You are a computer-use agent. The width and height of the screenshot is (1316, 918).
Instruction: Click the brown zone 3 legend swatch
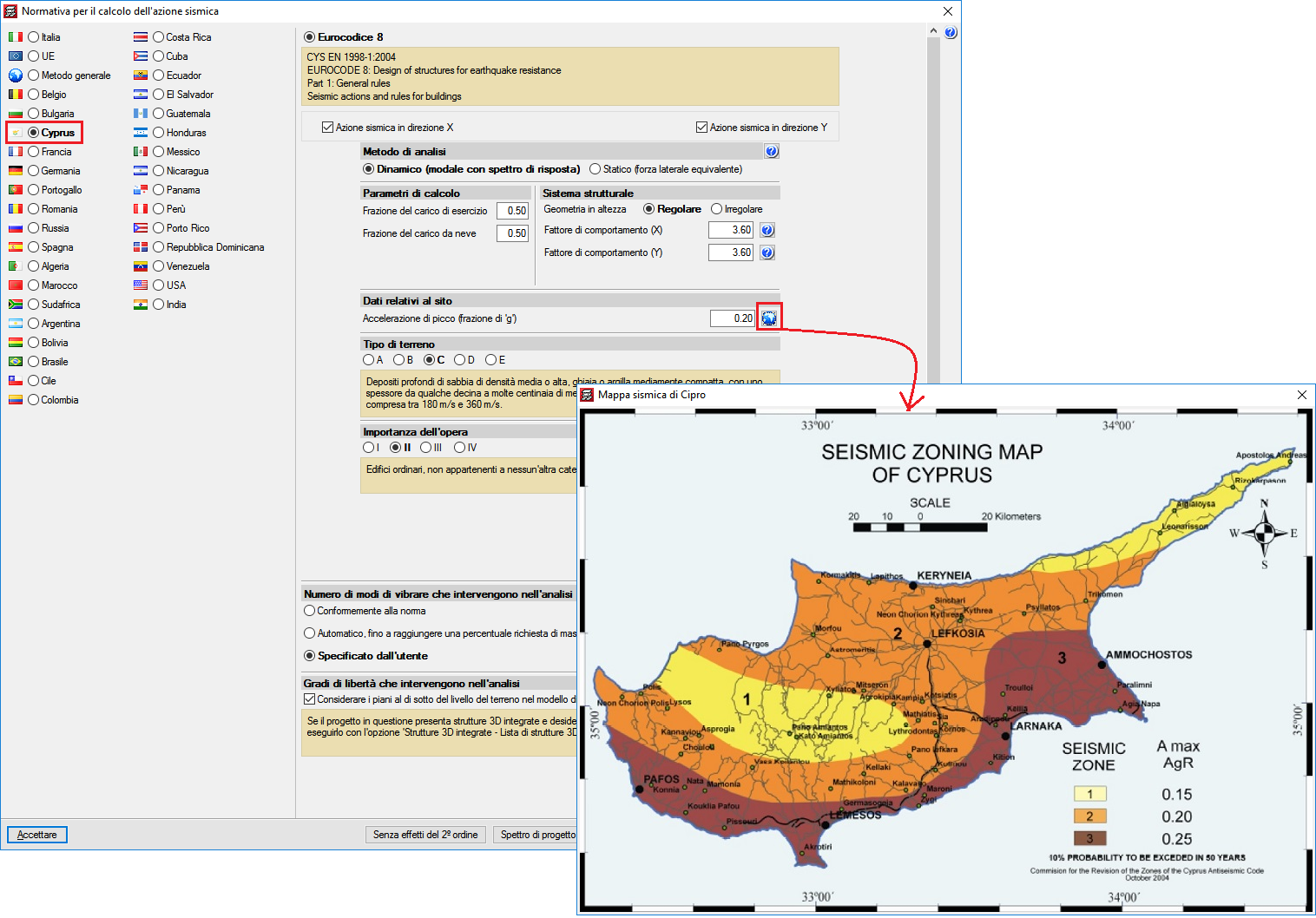[1090, 838]
